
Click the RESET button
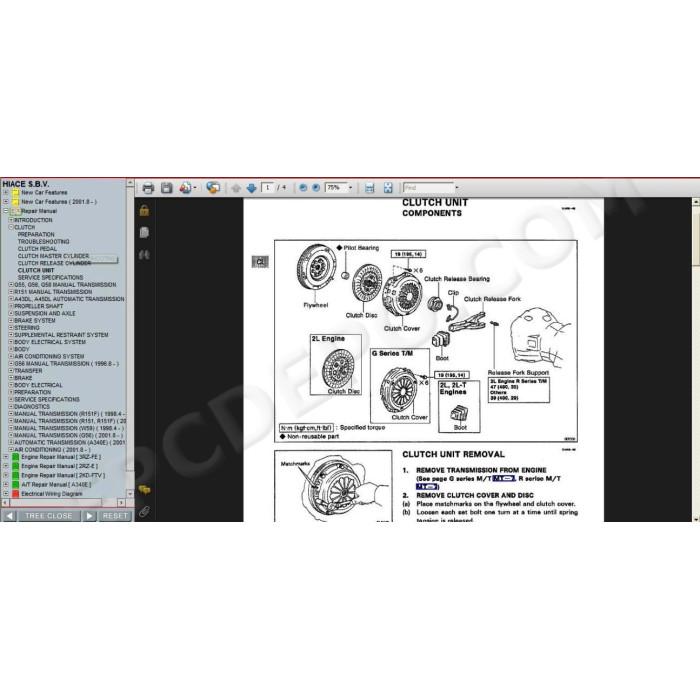pos(115,516)
